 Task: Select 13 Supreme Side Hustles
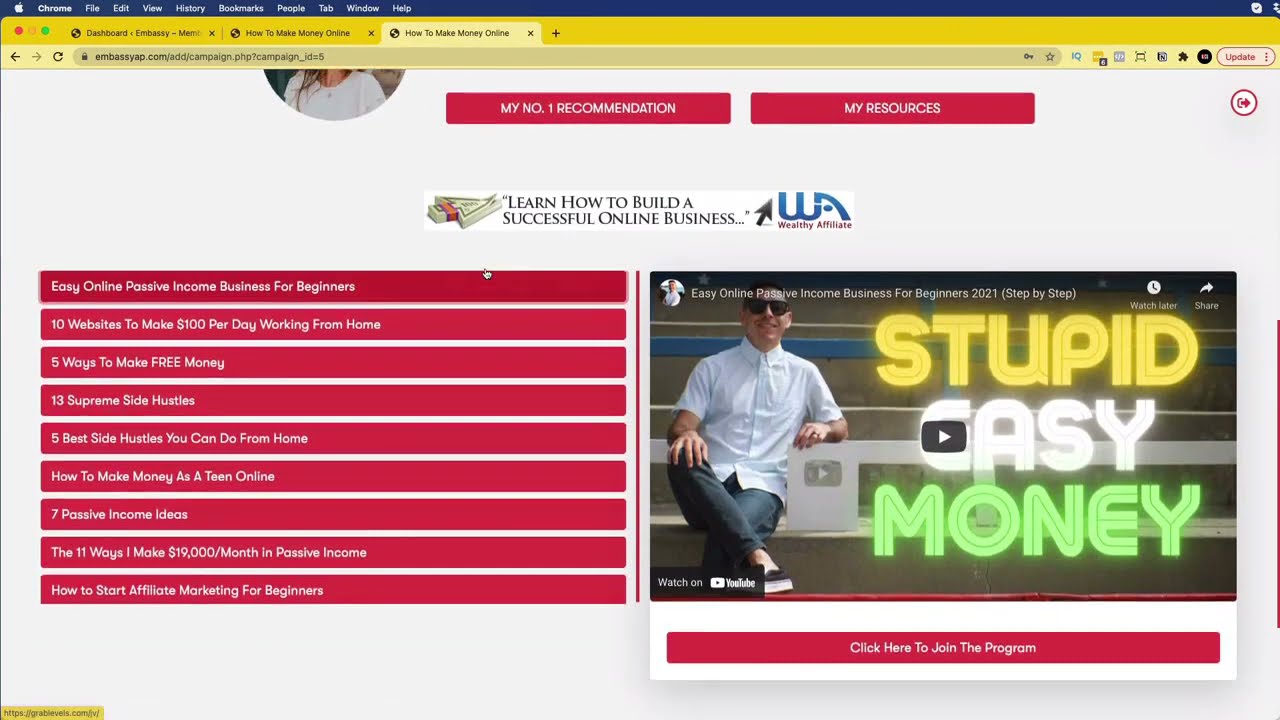(x=333, y=400)
